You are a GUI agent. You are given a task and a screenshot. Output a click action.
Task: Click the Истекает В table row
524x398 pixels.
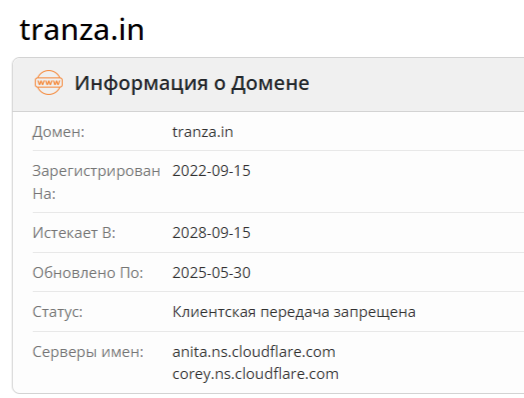click(x=278, y=233)
